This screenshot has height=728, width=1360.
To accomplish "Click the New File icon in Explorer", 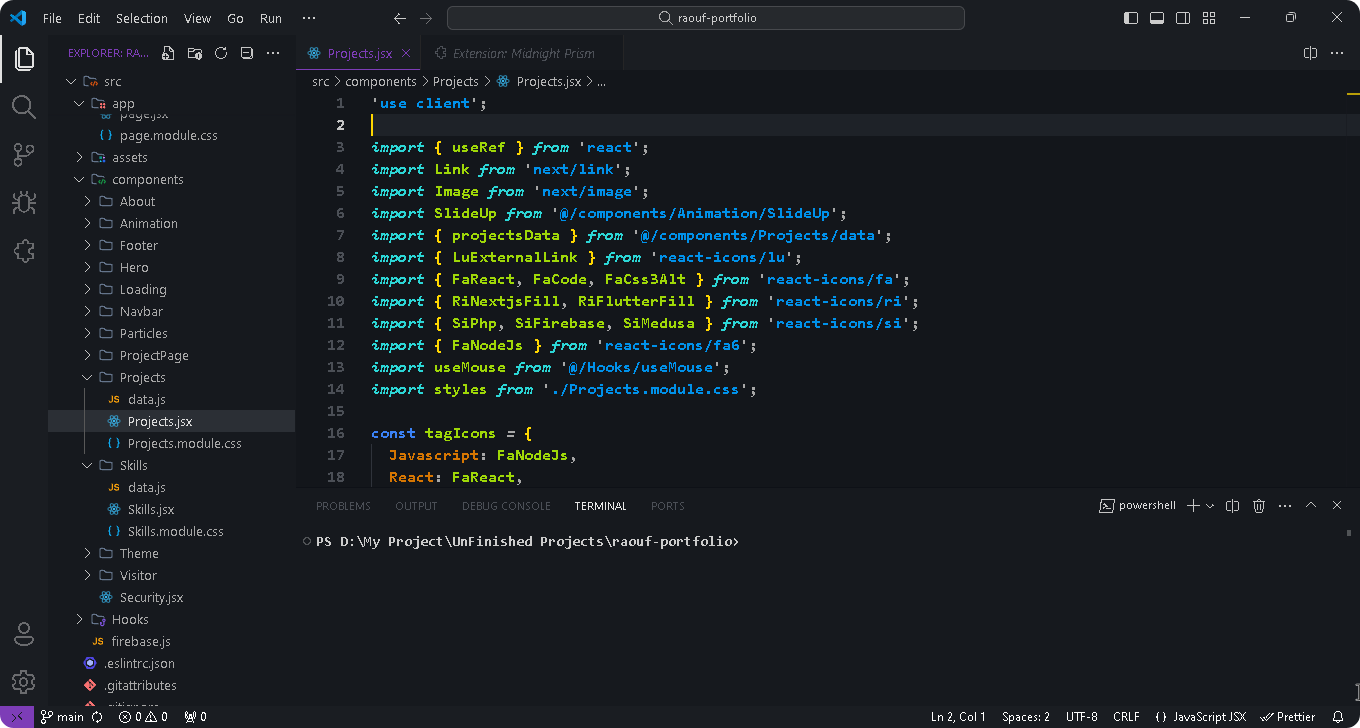I will point(168,53).
